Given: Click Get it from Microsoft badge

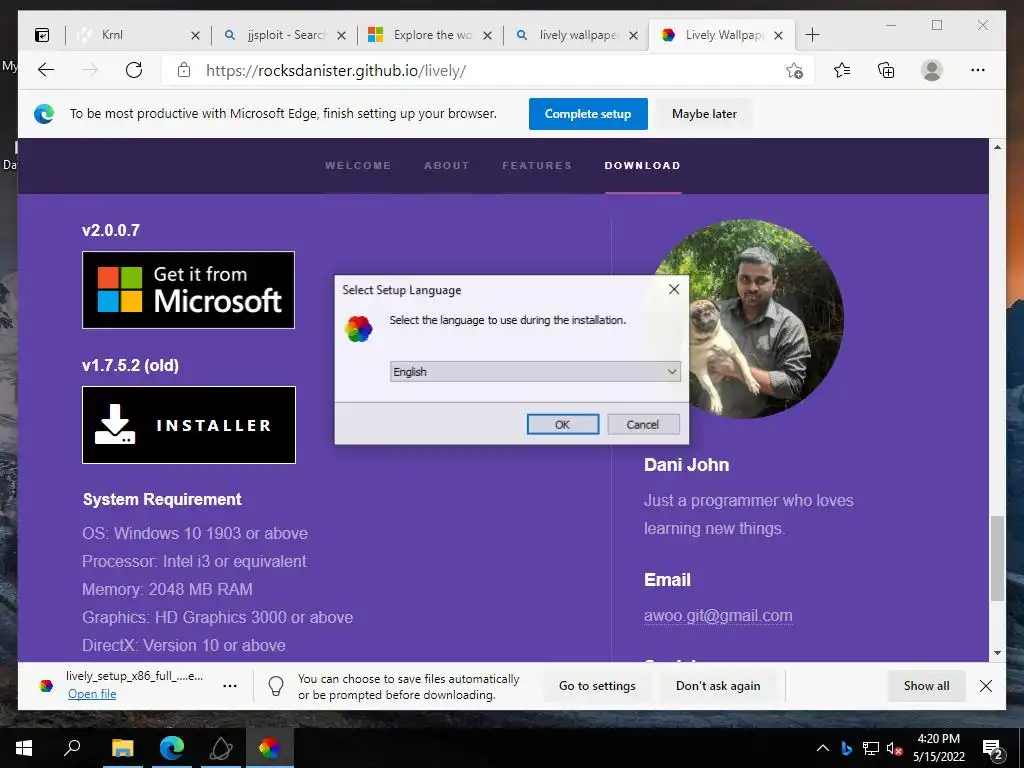Looking at the screenshot, I should pos(188,290).
